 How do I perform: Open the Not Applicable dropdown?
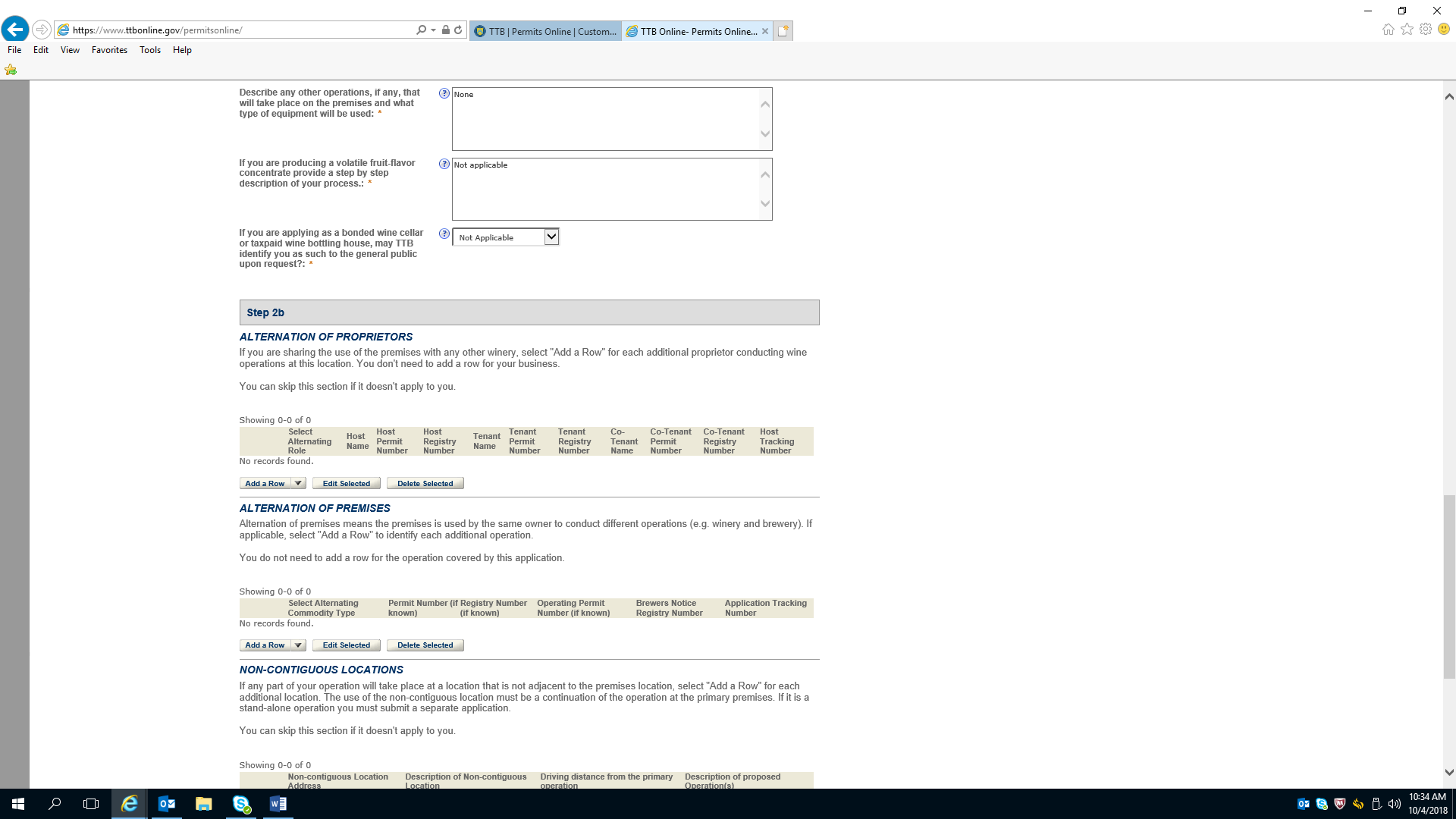tap(506, 237)
